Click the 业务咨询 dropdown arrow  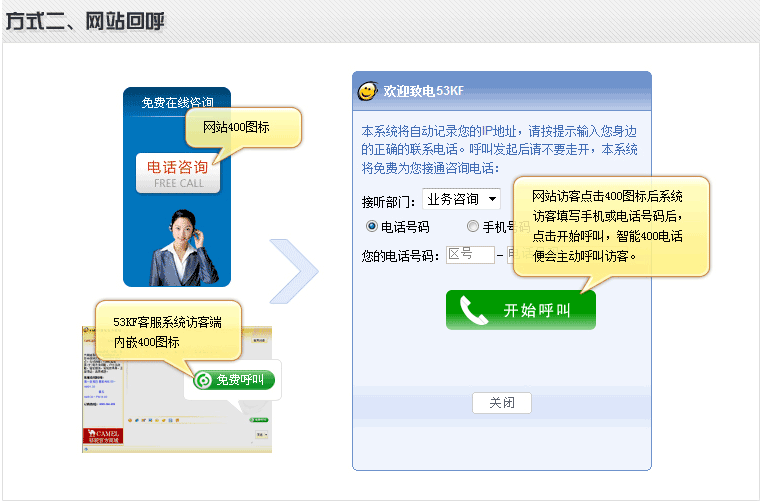point(493,199)
